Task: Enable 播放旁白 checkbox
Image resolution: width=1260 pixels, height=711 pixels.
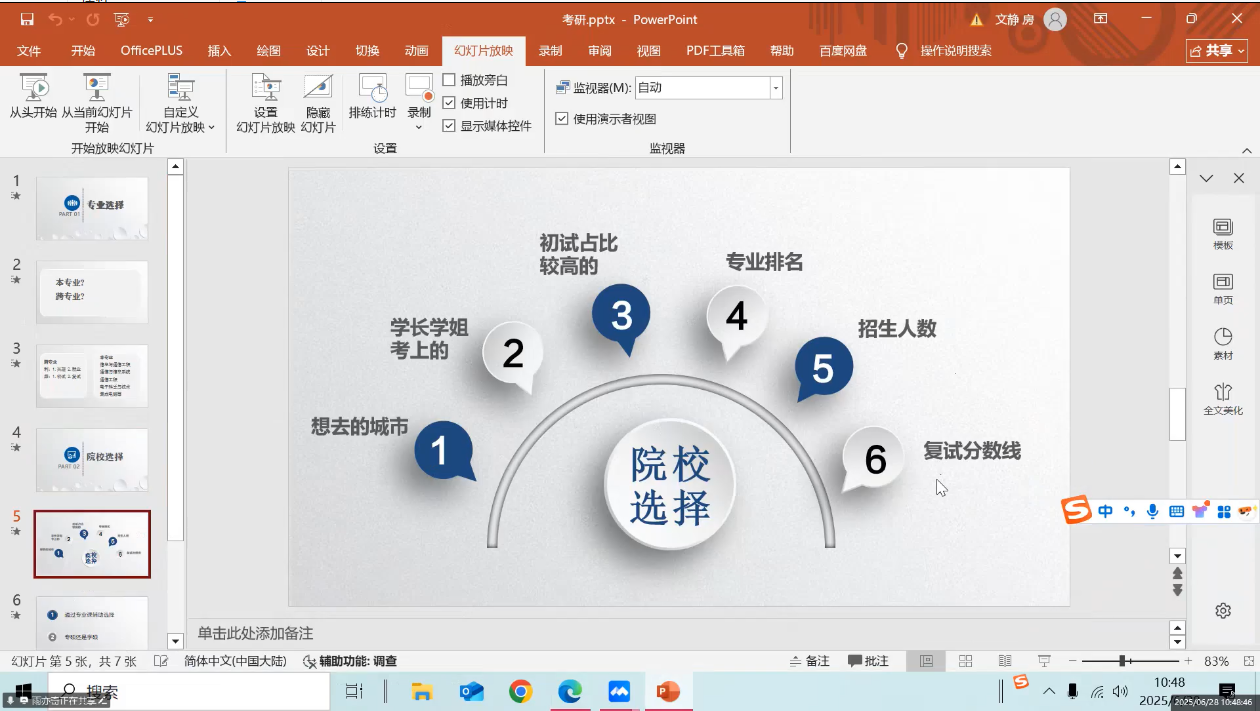Action: 450,80
